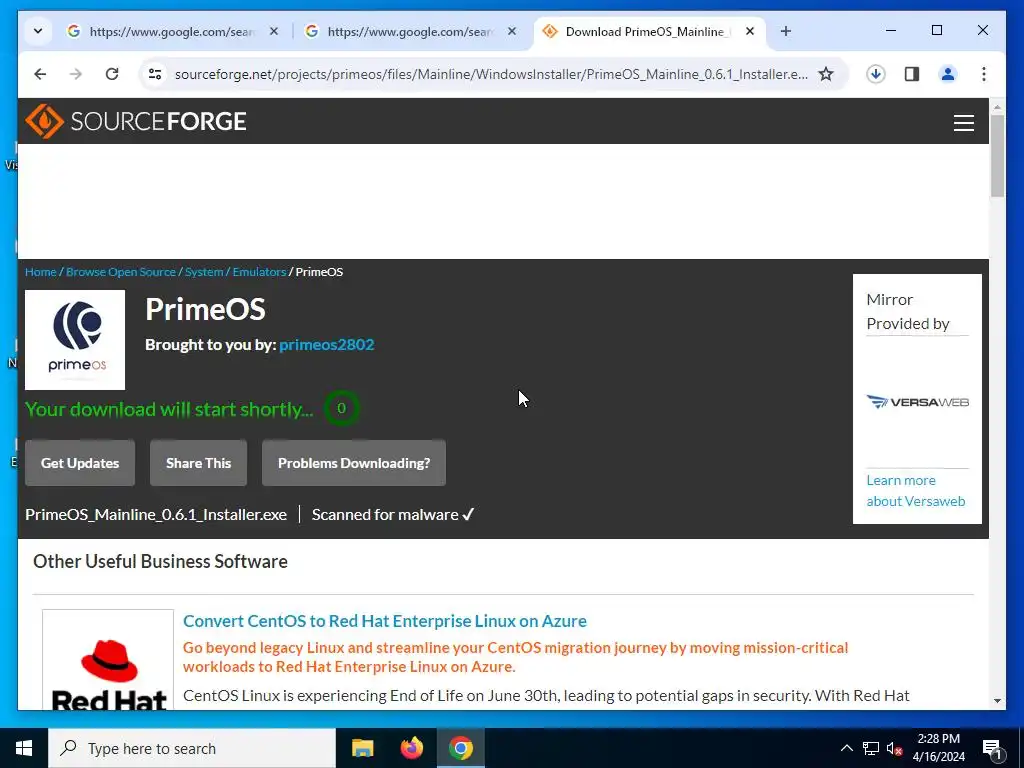Open the taskbar clock and date
The height and width of the screenshot is (768, 1024).
point(938,748)
